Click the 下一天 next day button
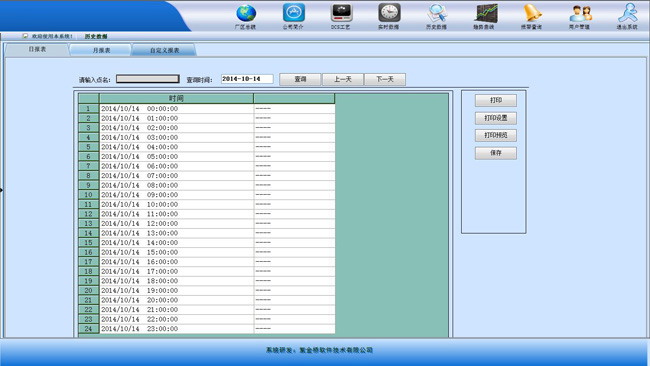 [385, 79]
